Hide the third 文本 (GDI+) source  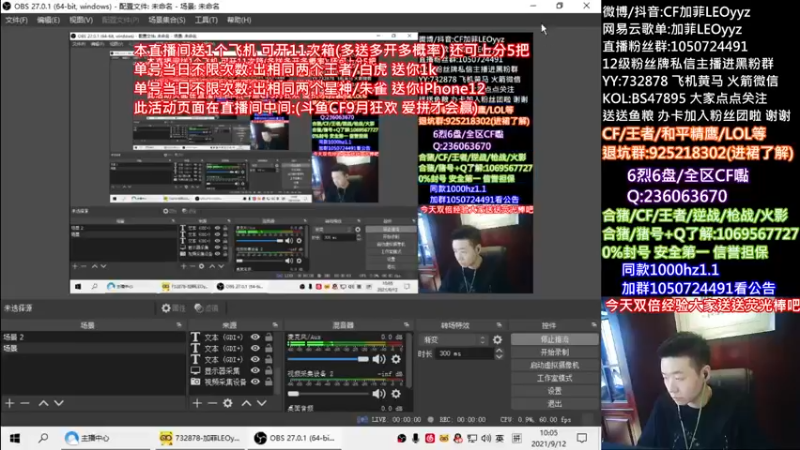pyautogui.click(x=255, y=359)
